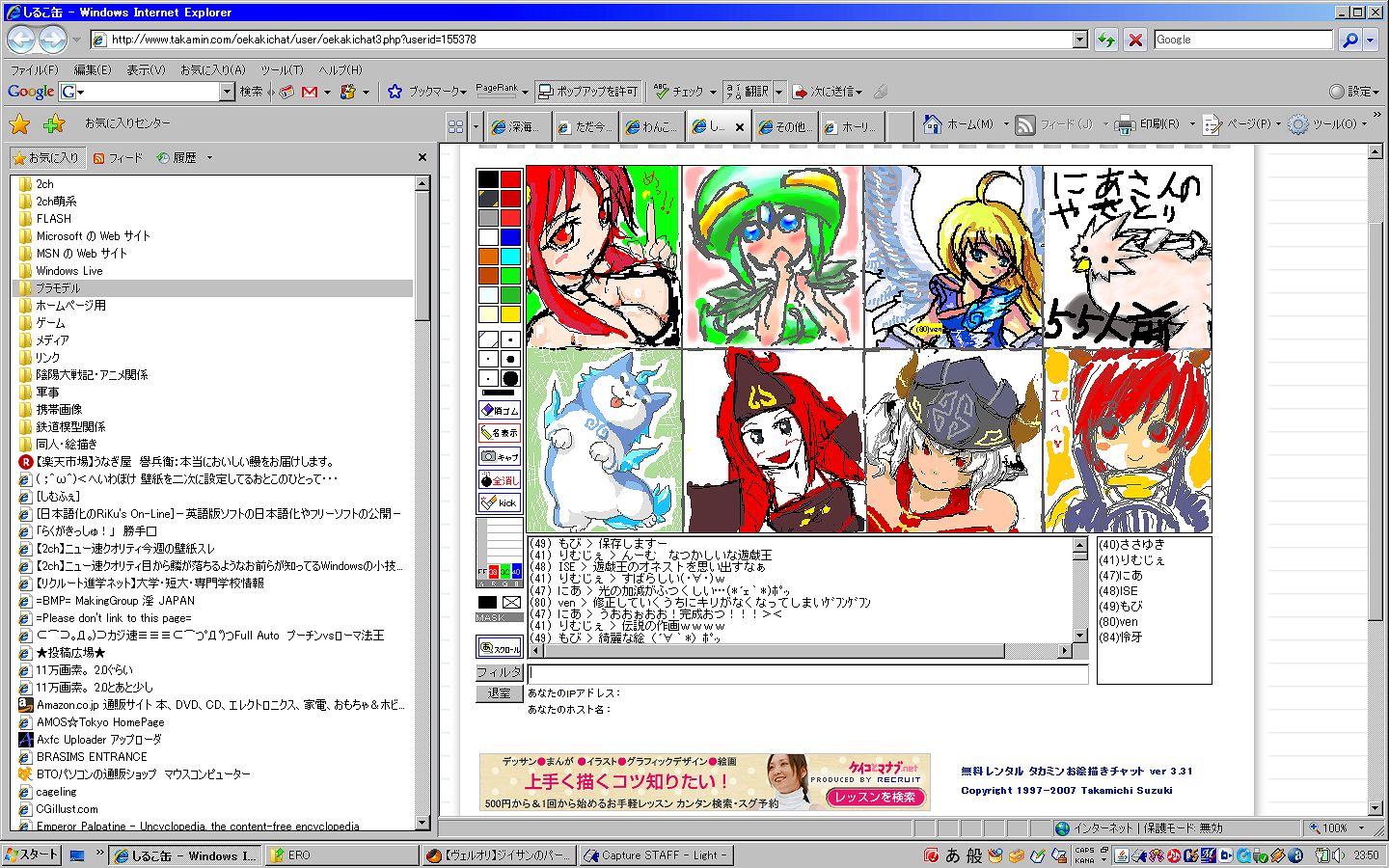
Task: Open the search provider dropdown arrow
Action: pyautogui.click(x=1370, y=40)
